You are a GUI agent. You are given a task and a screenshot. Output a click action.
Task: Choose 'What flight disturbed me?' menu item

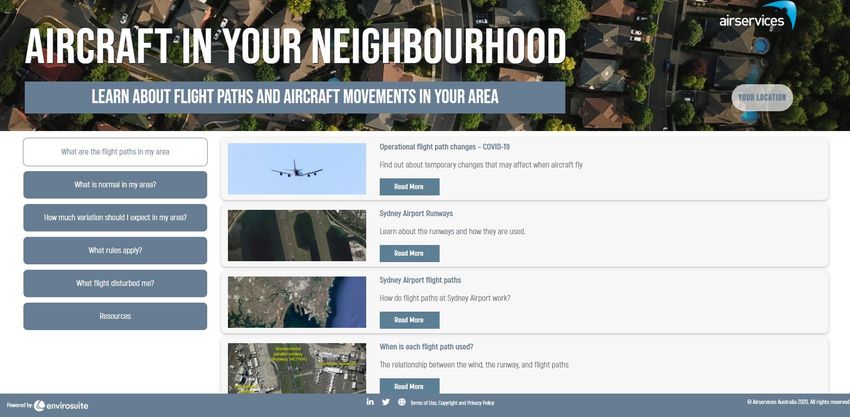click(115, 283)
